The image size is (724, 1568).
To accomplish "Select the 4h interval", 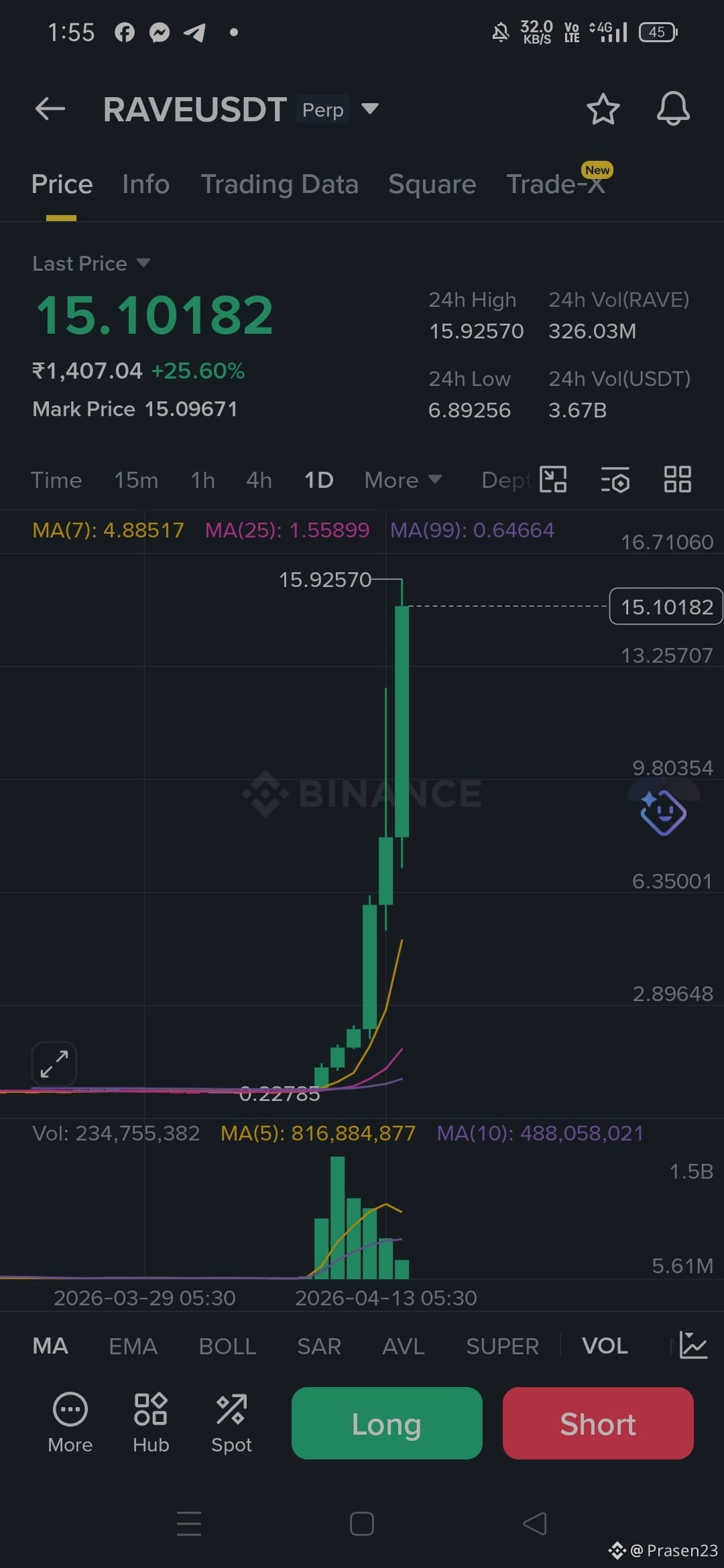I will pyautogui.click(x=259, y=480).
